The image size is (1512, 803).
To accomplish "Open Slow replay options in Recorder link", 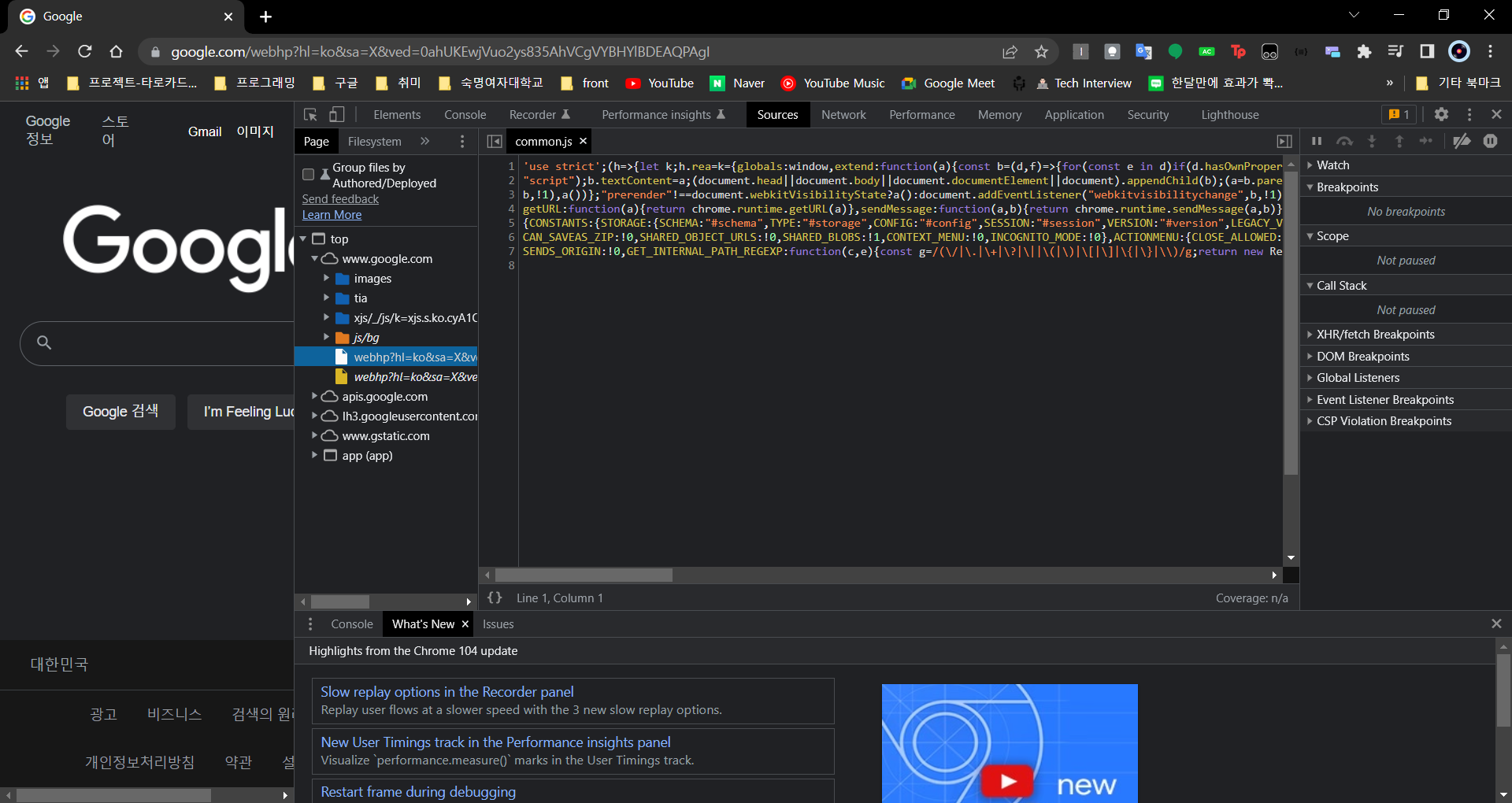I will point(447,692).
